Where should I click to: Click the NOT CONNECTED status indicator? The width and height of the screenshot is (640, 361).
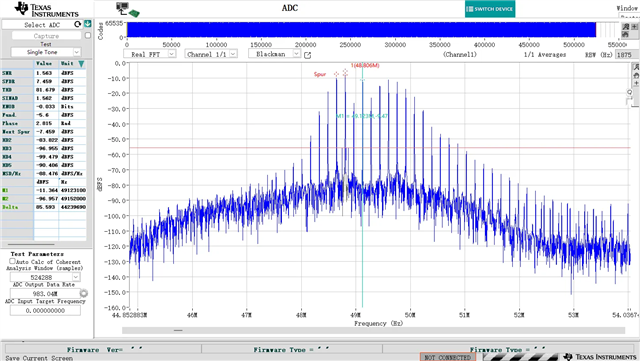pos(448,357)
